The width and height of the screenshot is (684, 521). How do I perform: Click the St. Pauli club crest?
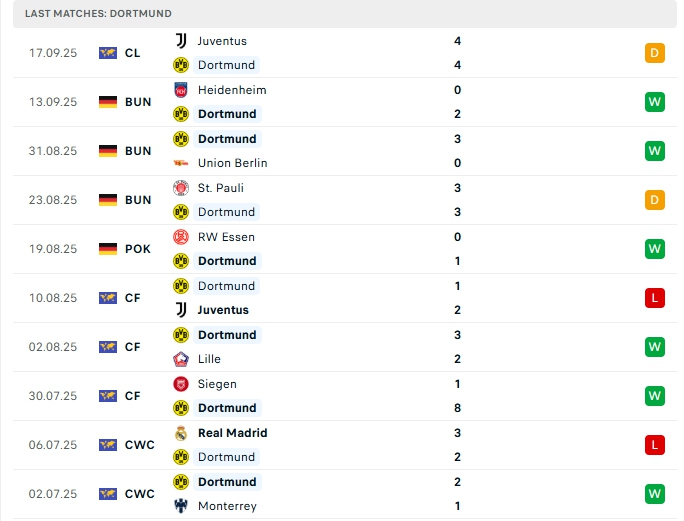coord(181,188)
